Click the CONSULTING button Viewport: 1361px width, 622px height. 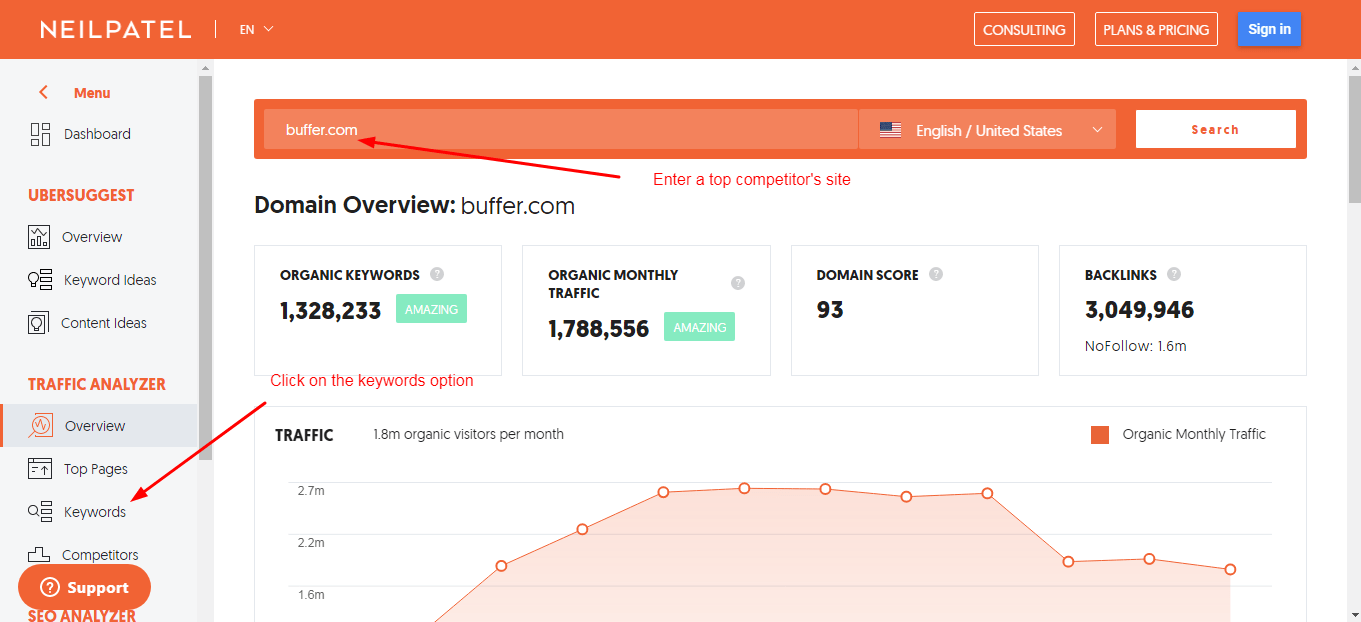(1024, 29)
